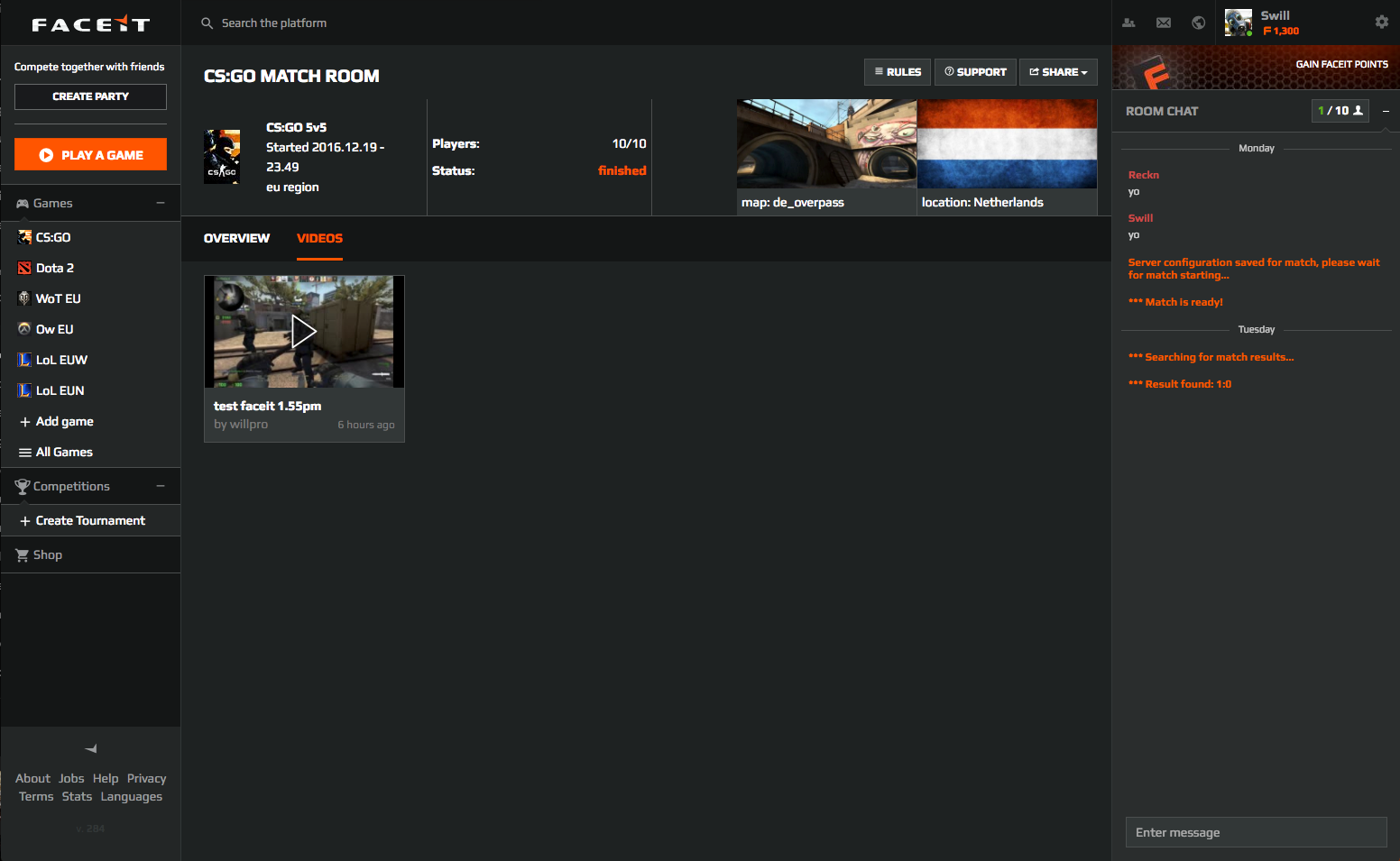Switch to the Overview tab
The width and height of the screenshot is (1400, 861).
(236, 238)
